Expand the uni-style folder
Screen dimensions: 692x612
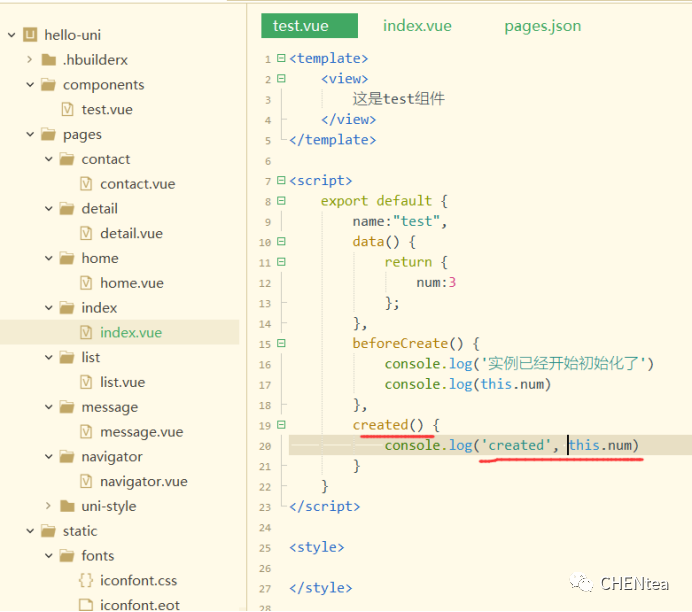[x=48, y=506]
